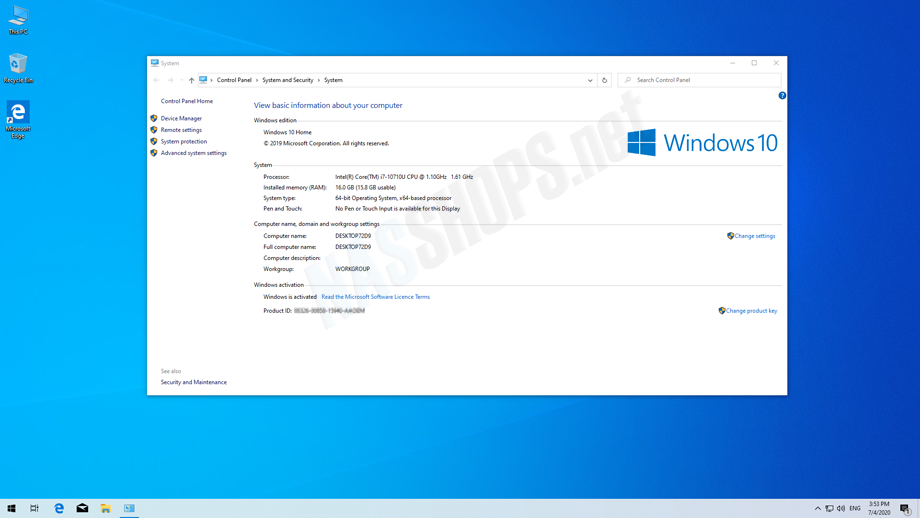This screenshot has width=920, height=518.
Task: Click the 2019 Microsoft Corporation copyright text
Action: click(326, 144)
